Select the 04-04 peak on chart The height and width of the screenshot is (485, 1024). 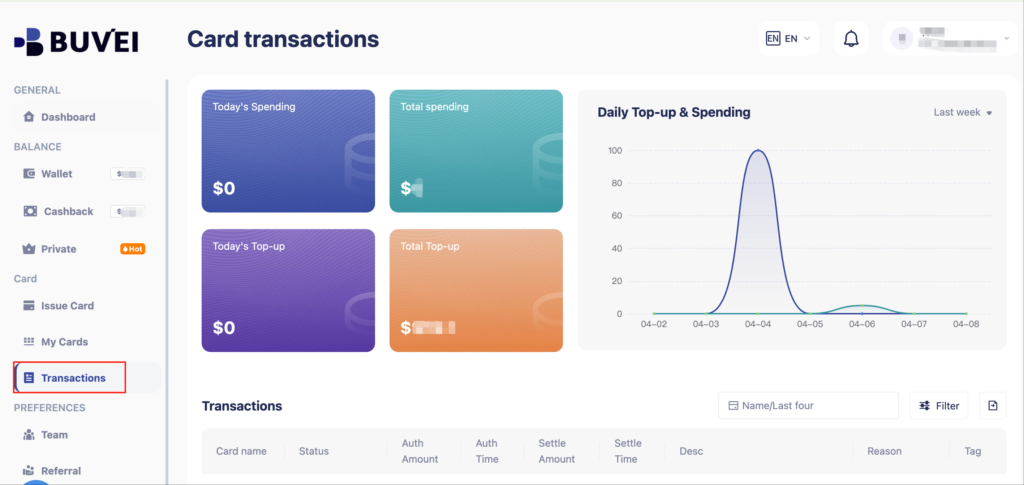click(758, 151)
